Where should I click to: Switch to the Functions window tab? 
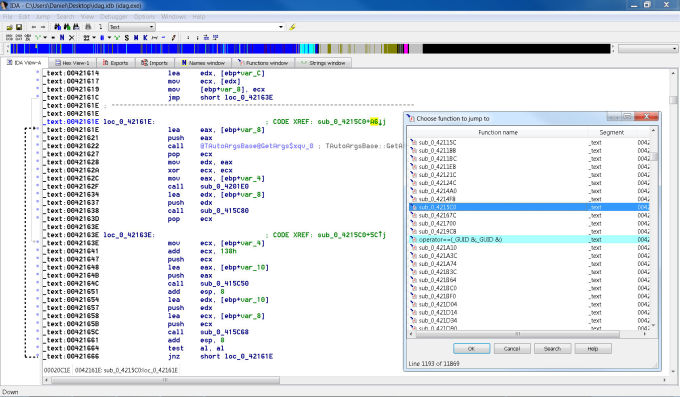[263, 63]
